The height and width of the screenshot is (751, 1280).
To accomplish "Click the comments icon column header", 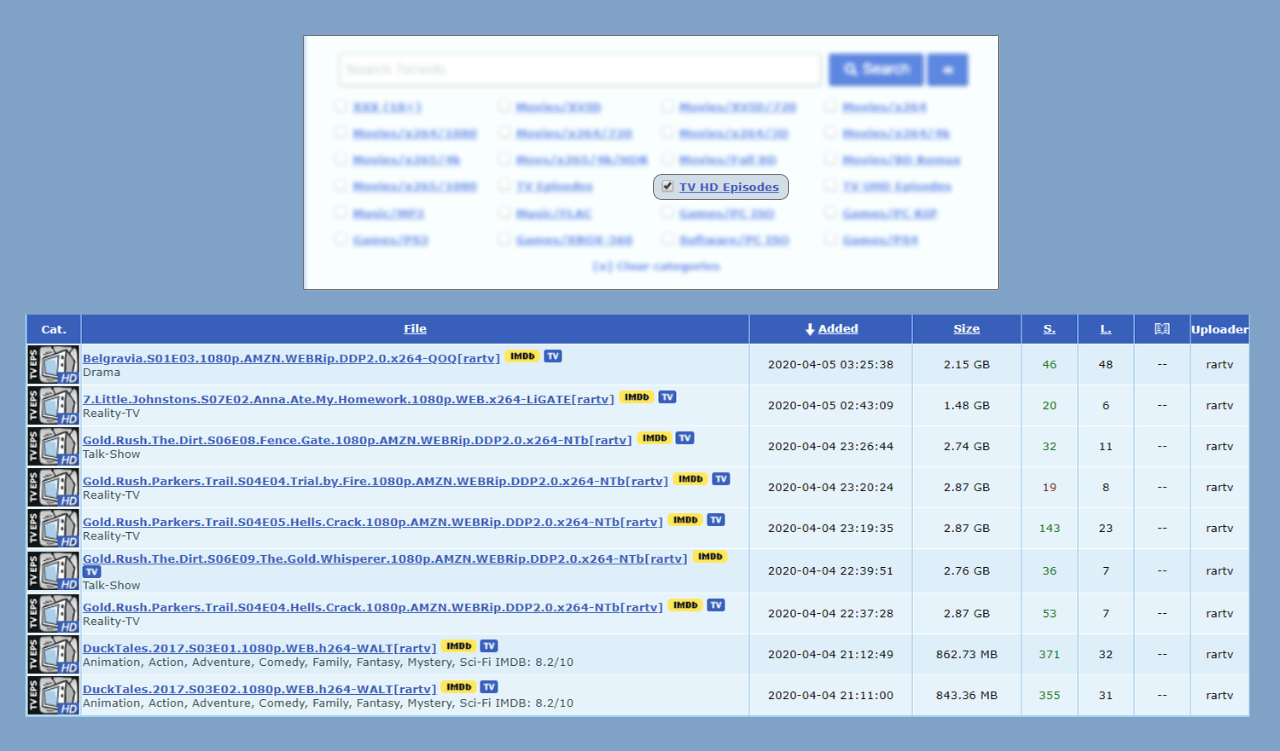I will coord(1162,329).
